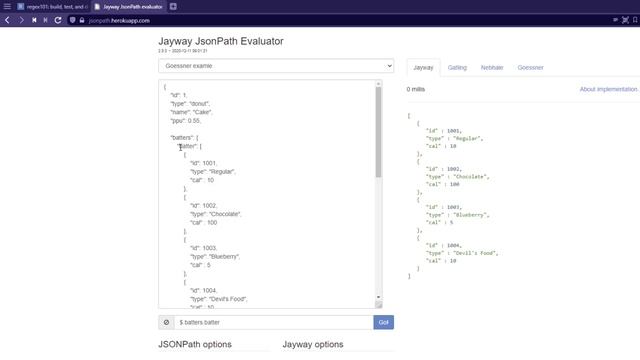Focus the $.batters.batter path input field
Image resolution: width=640 pixels, height=360 pixels.
click(x=273, y=322)
